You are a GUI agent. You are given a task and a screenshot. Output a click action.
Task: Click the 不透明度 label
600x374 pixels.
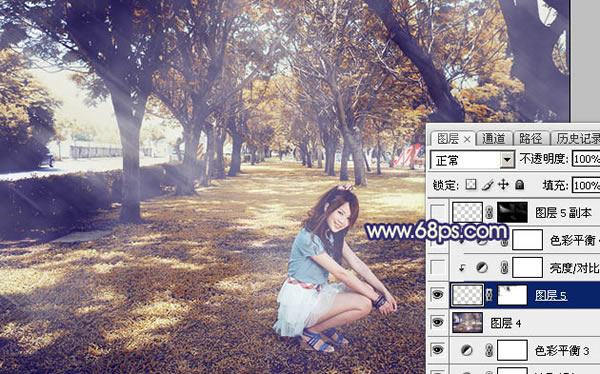tap(543, 158)
